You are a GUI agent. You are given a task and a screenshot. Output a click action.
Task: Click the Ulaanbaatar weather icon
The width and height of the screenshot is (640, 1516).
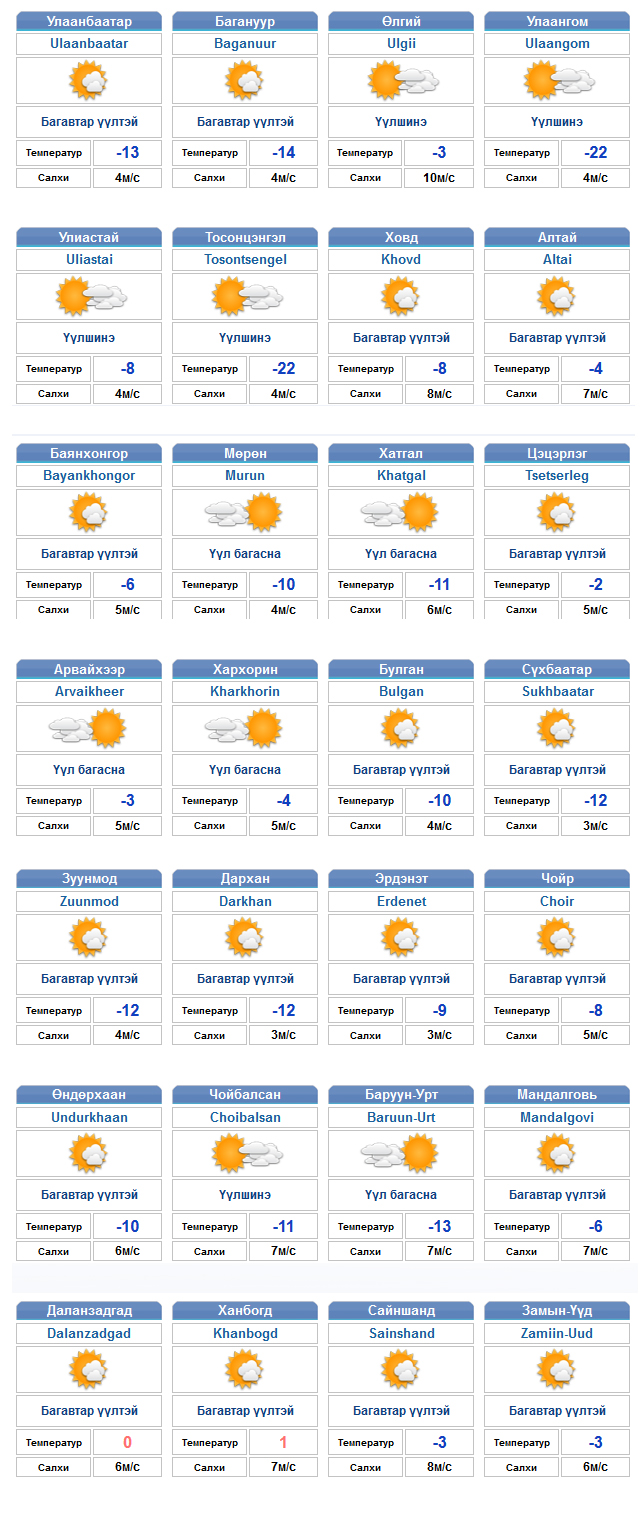point(88,80)
